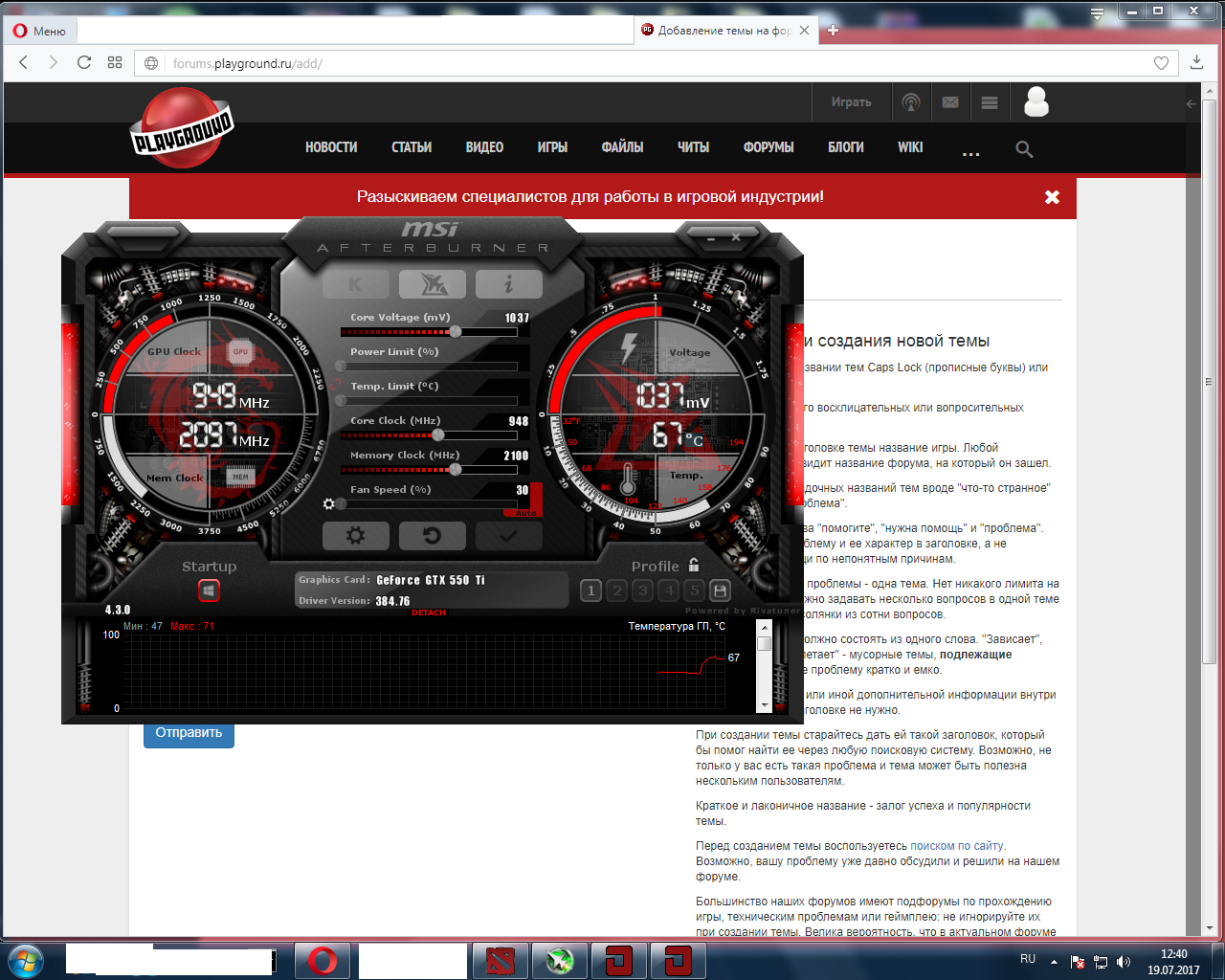Expand the '...' more menu in site navigation
The height and width of the screenshot is (980, 1225).
(970, 151)
